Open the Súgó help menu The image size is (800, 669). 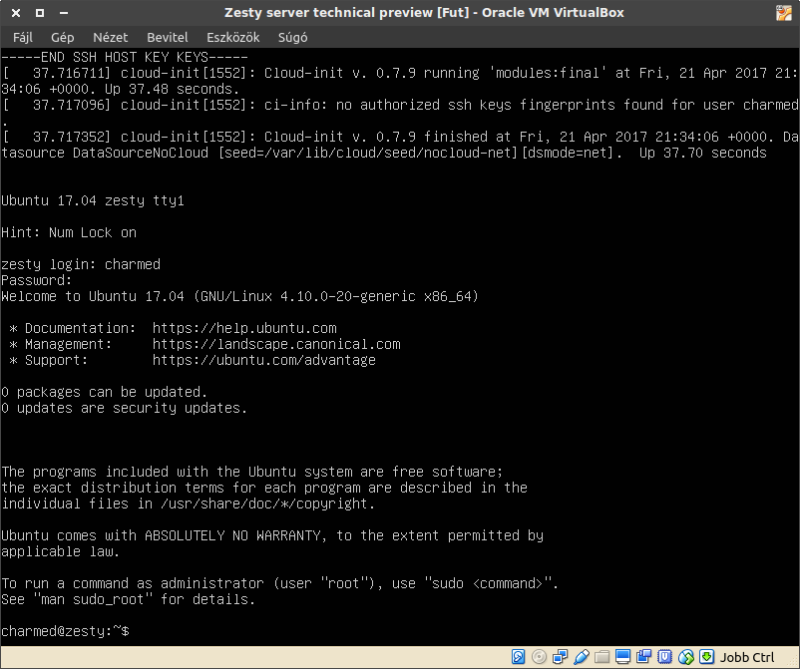292,37
